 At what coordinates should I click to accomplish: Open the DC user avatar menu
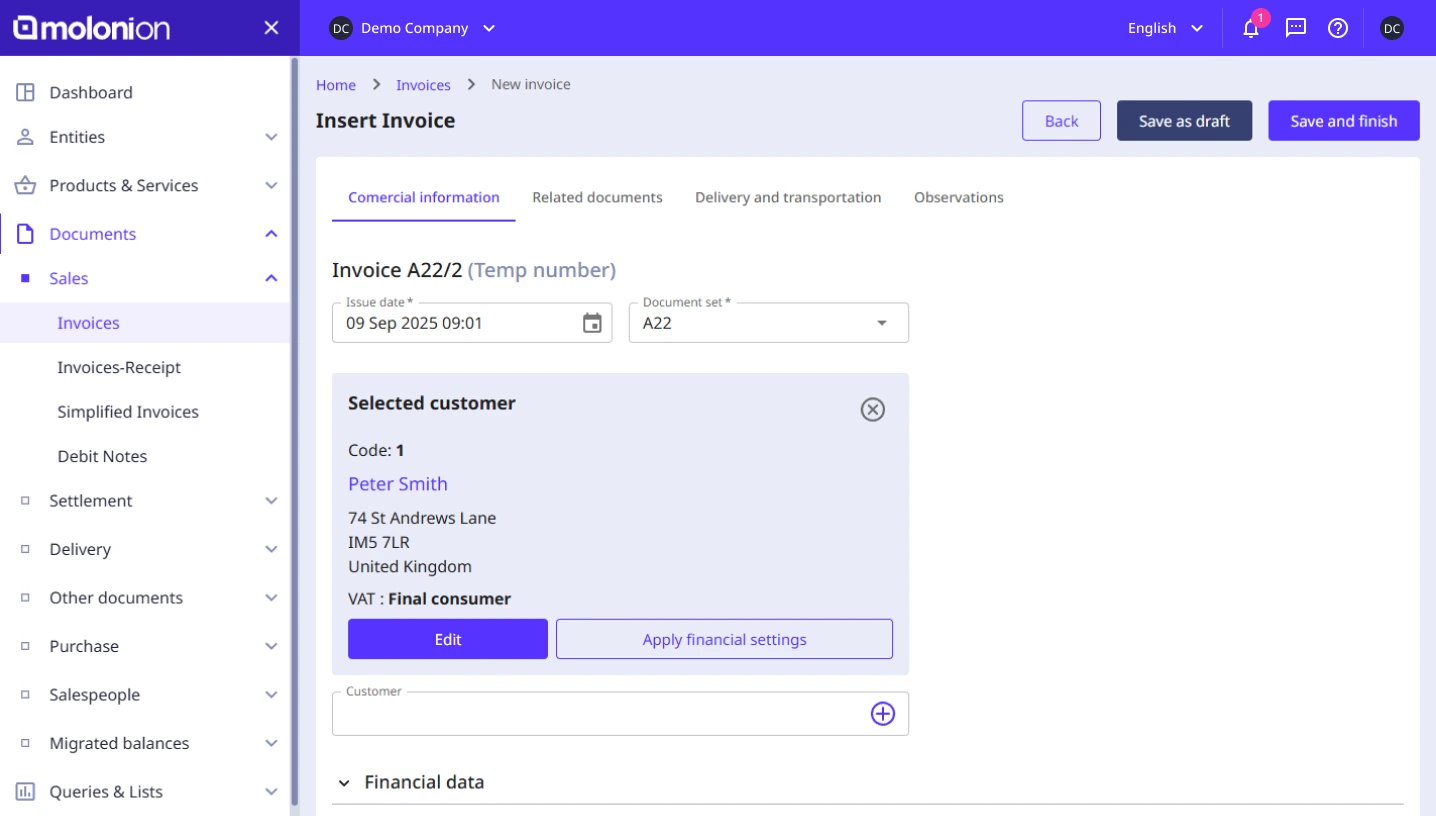(1391, 29)
